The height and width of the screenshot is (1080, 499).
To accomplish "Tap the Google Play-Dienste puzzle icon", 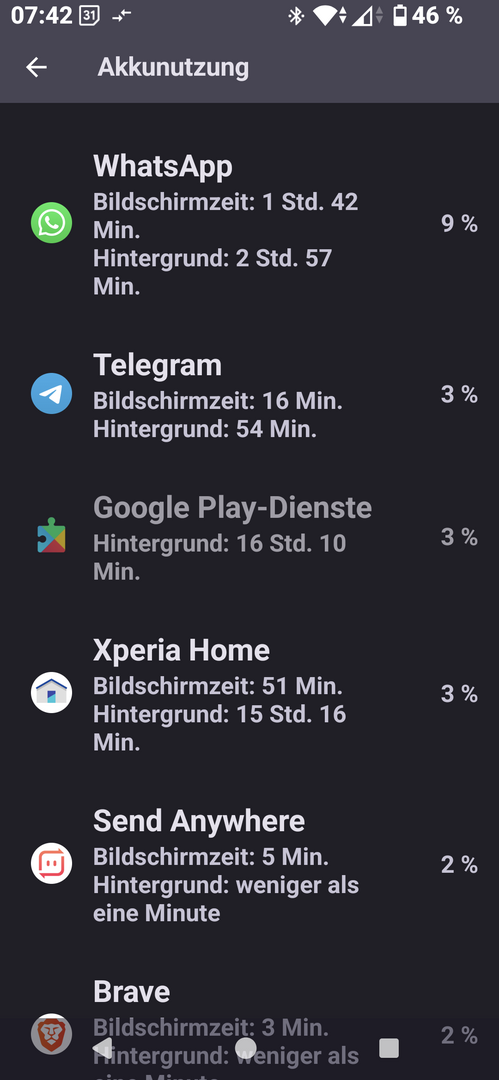I will [52, 536].
